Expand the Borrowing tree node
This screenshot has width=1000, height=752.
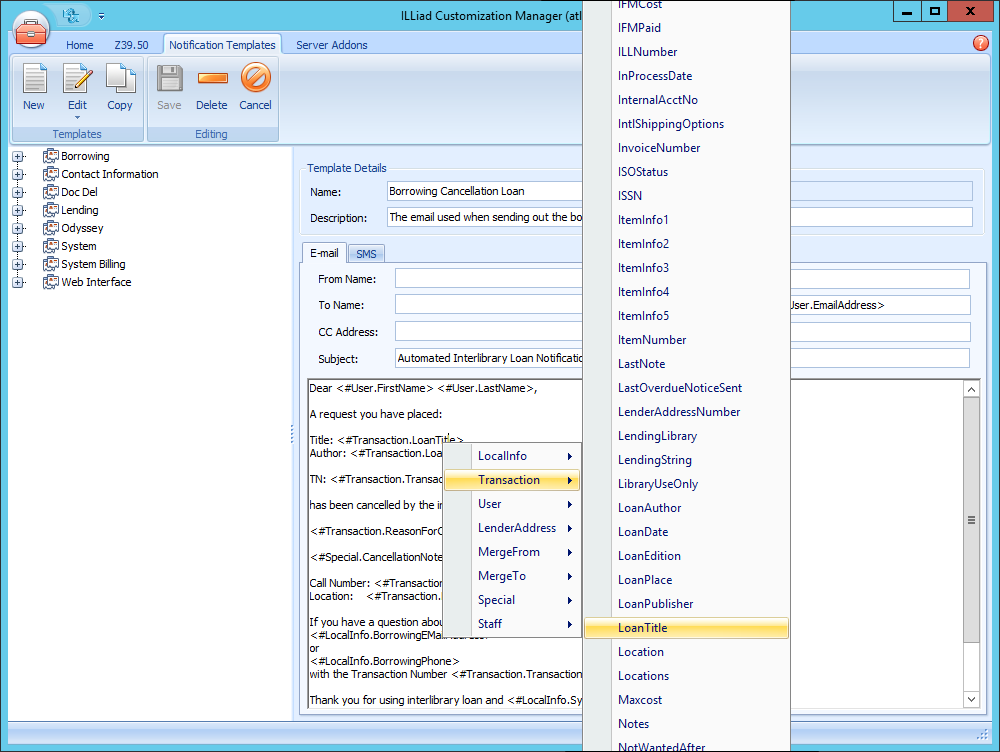[x=18, y=155]
